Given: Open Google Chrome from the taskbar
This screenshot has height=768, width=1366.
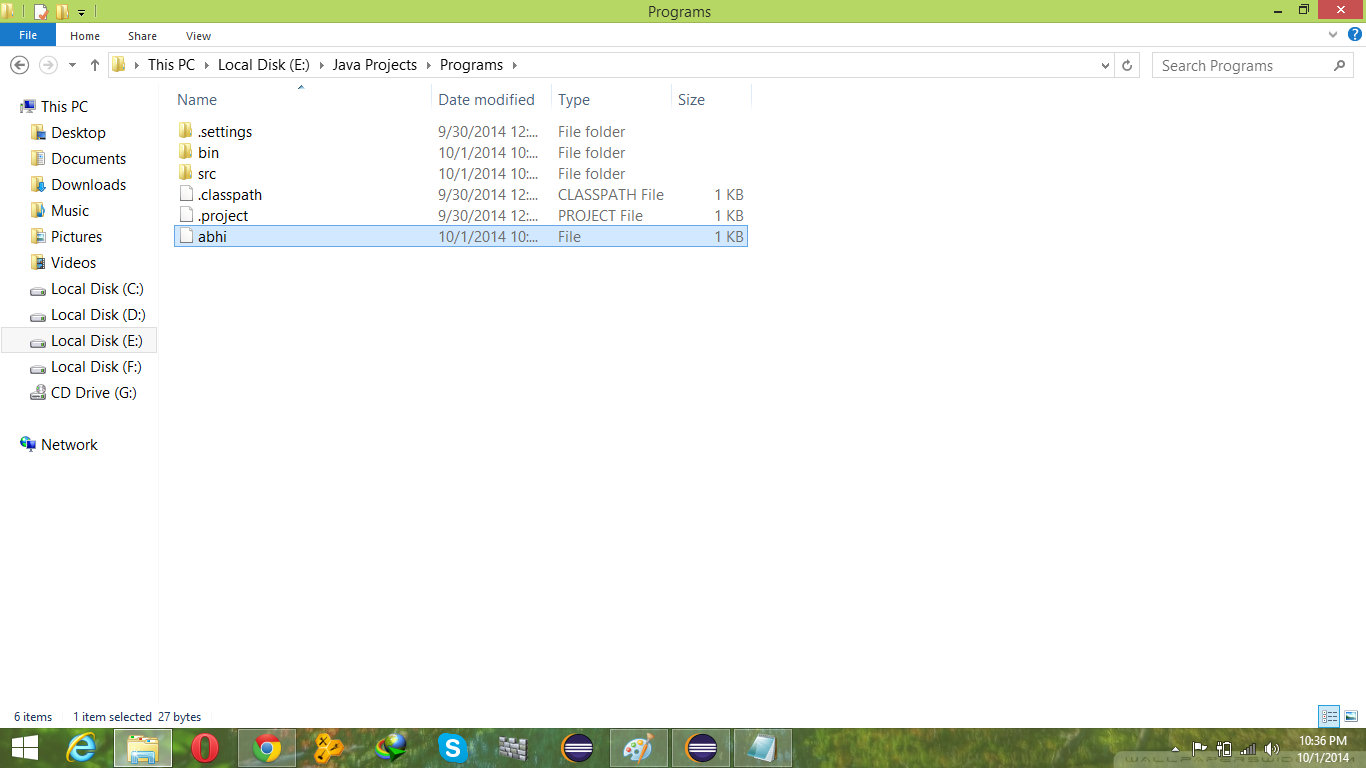Looking at the screenshot, I should point(267,747).
